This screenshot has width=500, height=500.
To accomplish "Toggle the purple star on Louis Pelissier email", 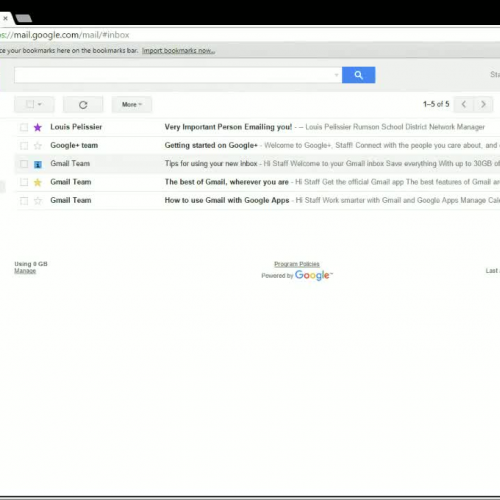I will point(38,127).
